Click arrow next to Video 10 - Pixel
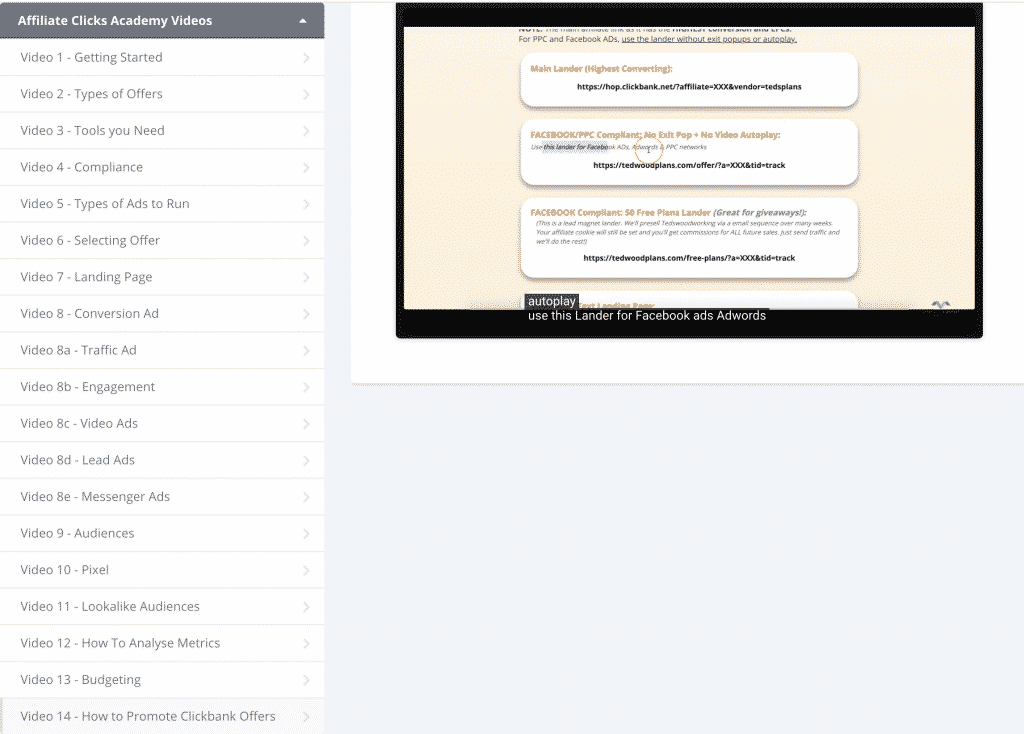The height and width of the screenshot is (734, 1024). coord(306,570)
